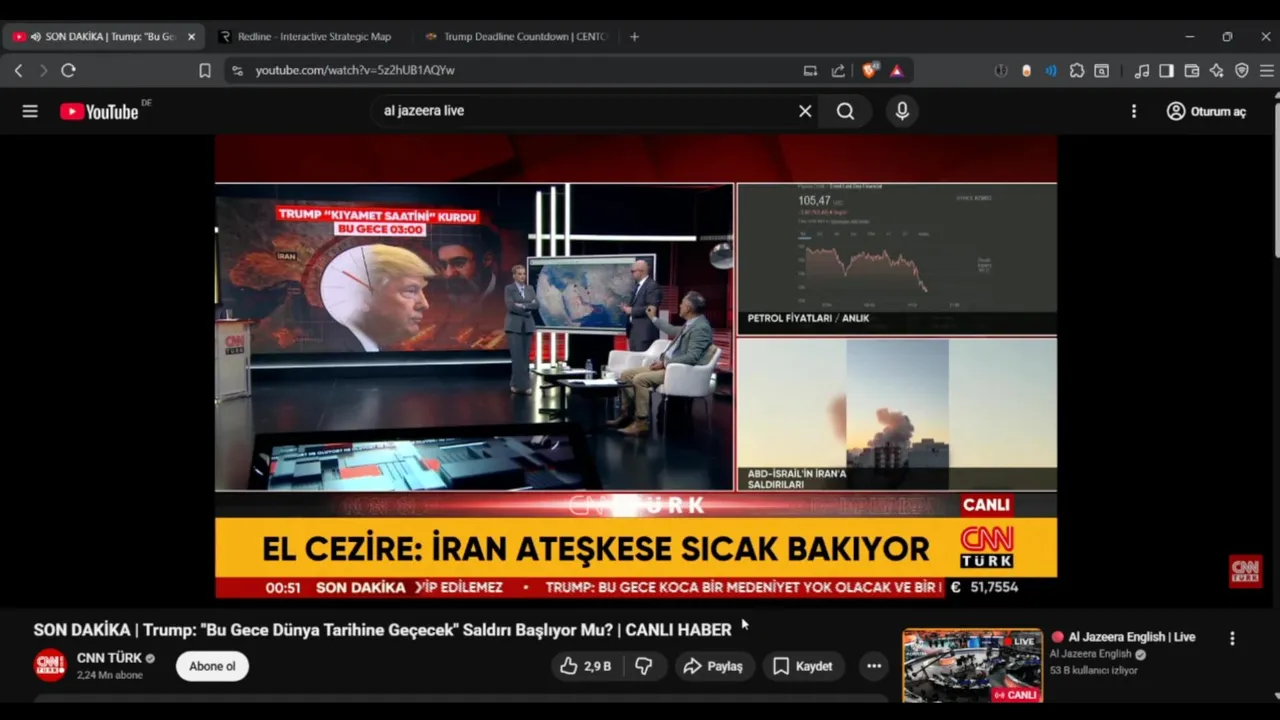Open Leo AI sparkle icon

point(1216,70)
